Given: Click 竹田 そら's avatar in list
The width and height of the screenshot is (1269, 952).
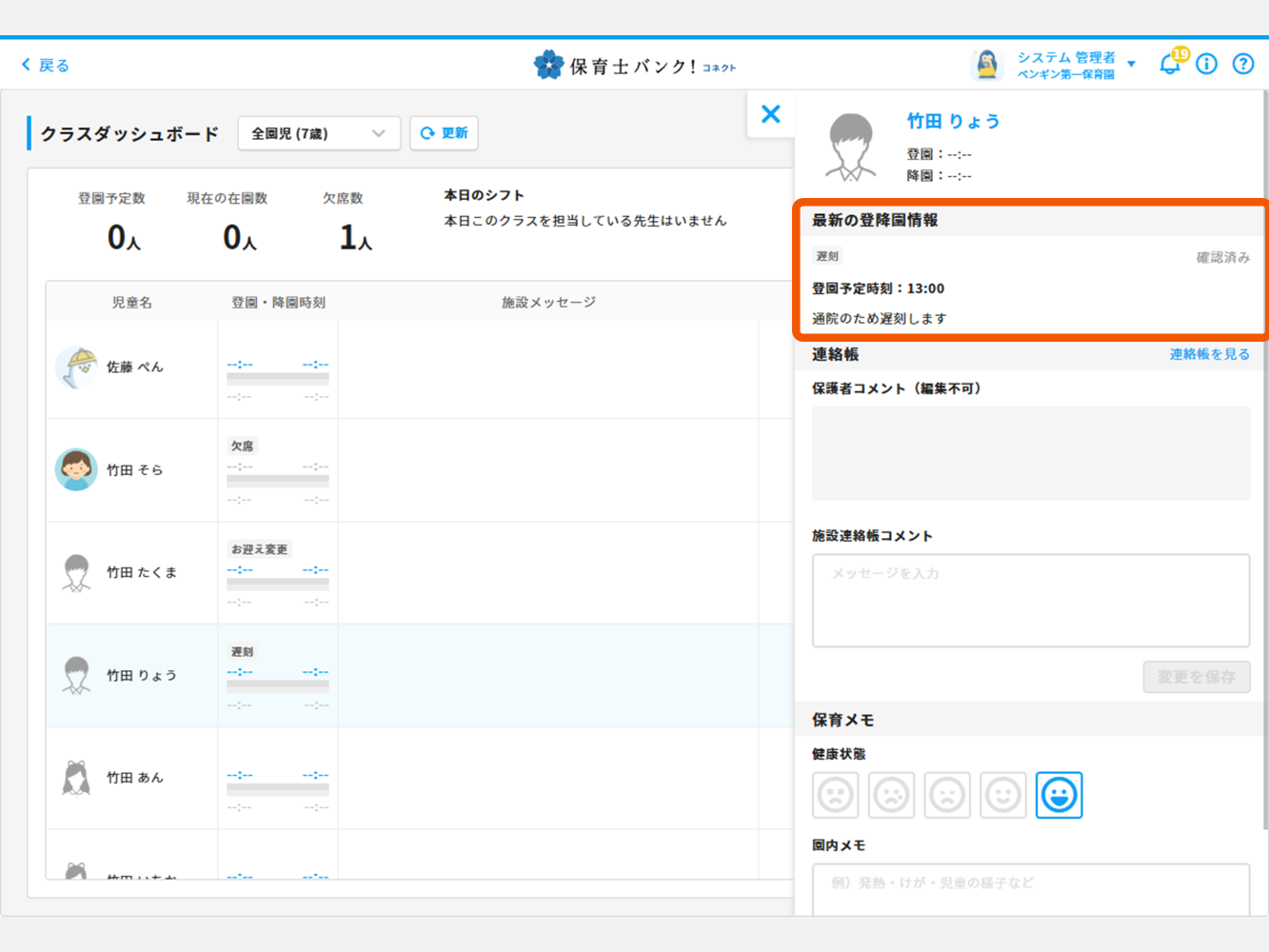Looking at the screenshot, I should tap(76, 470).
